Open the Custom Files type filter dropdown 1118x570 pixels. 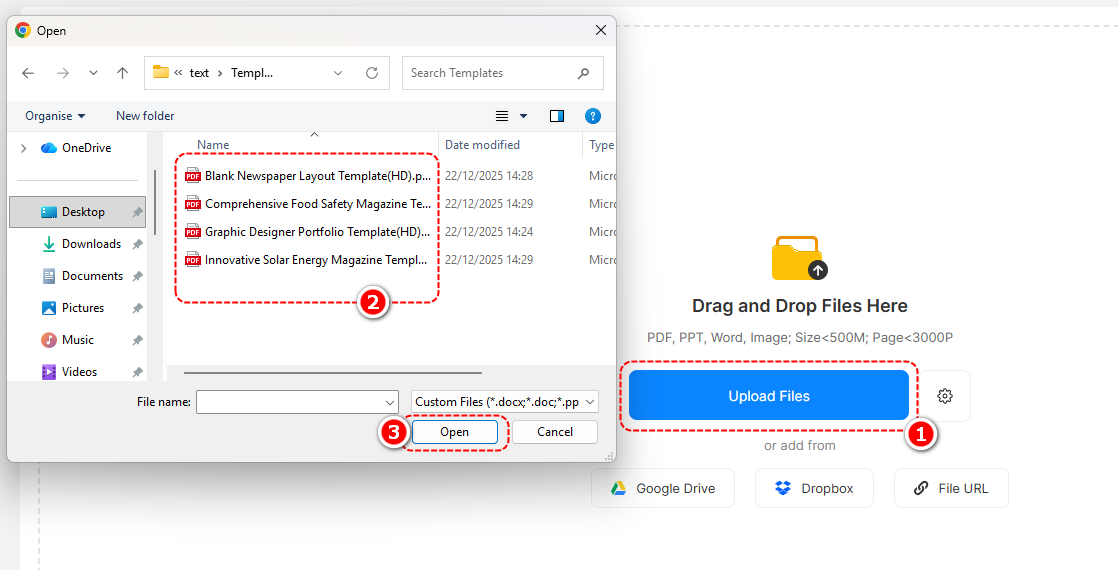pos(505,402)
